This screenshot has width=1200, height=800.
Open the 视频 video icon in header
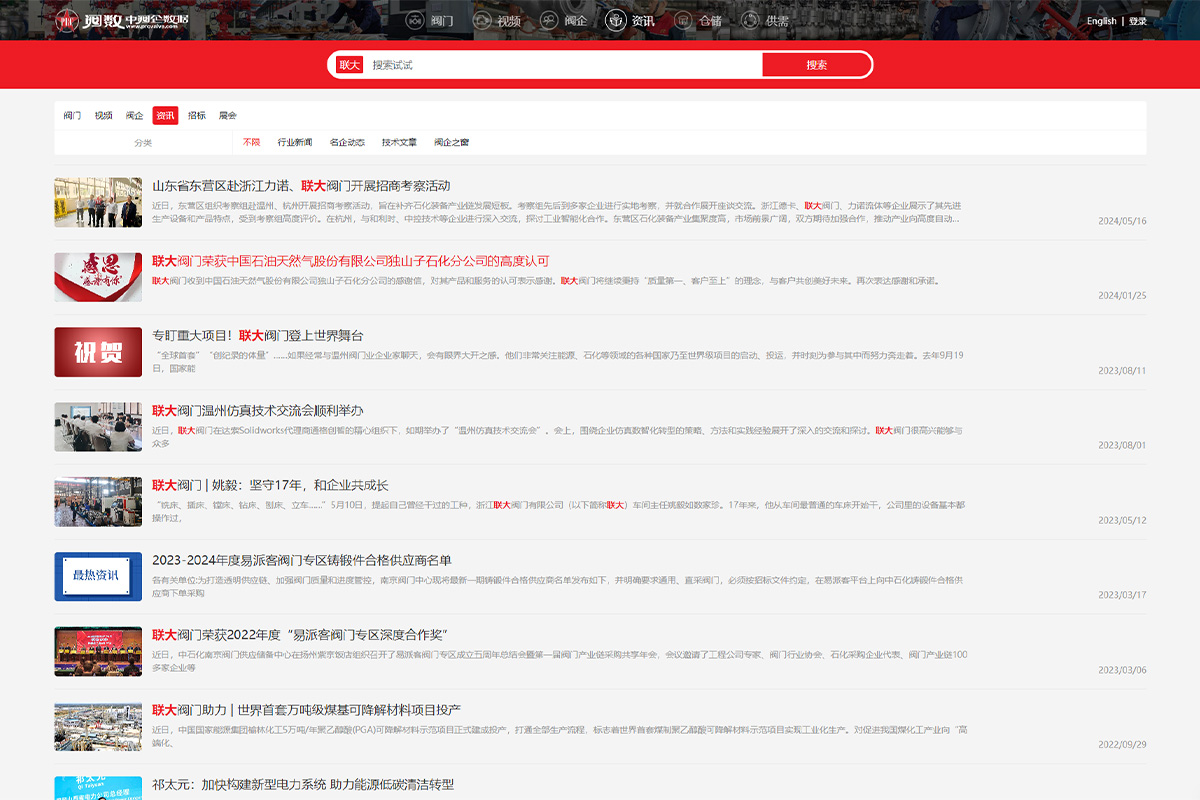click(482, 20)
